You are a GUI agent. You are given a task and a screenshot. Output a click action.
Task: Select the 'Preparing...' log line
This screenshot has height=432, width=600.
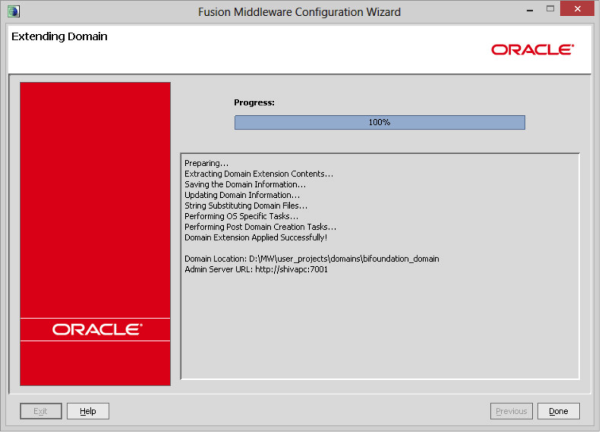click(207, 163)
